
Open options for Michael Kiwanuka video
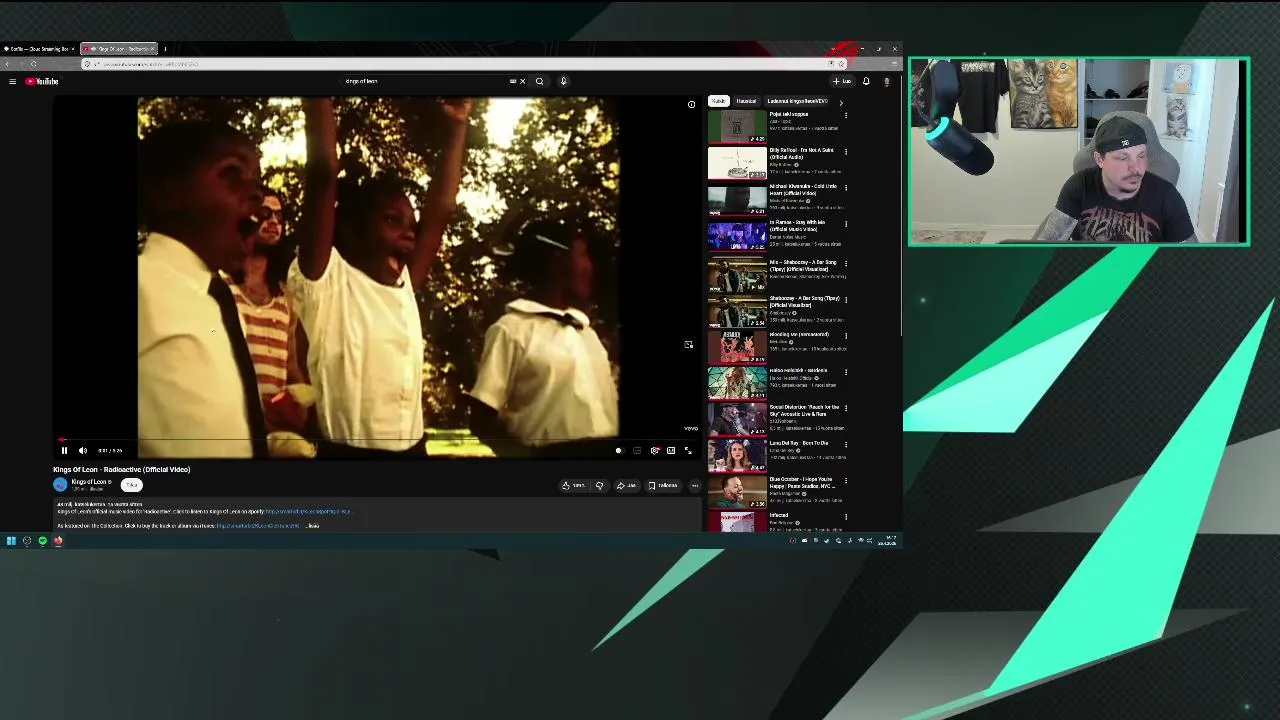point(846,187)
